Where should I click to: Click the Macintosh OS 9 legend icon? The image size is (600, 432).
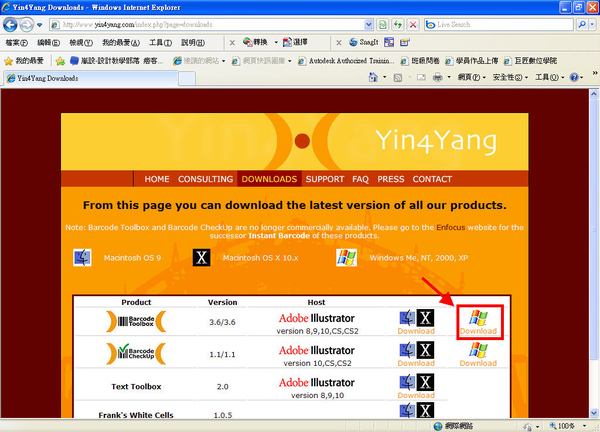coord(82,258)
